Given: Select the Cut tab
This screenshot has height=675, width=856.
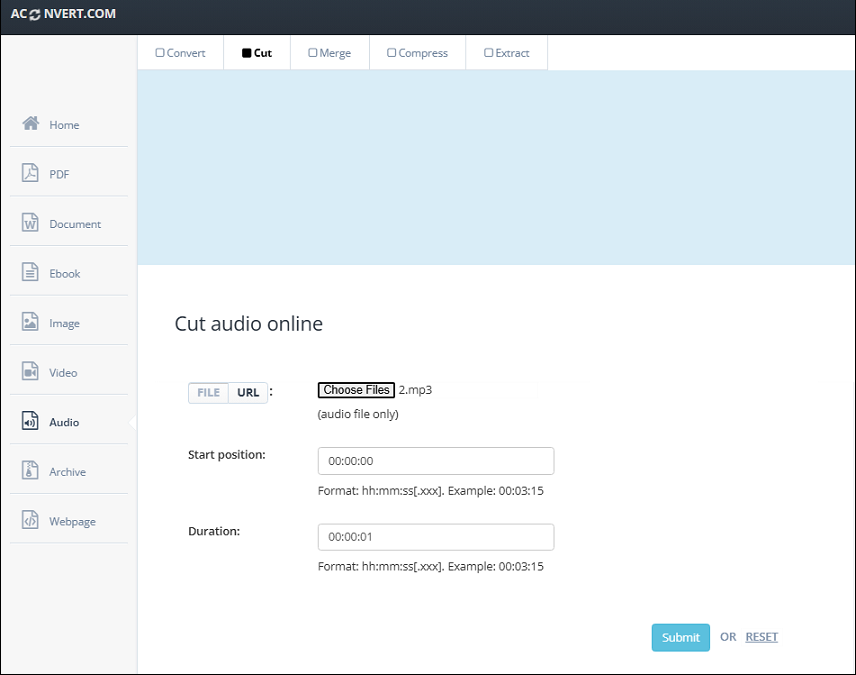Looking at the screenshot, I should (x=257, y=53).
